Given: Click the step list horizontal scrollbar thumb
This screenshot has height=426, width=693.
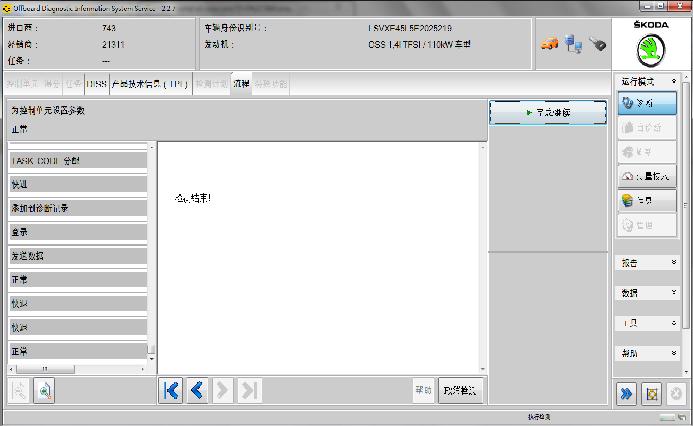Looking at the screenshot, I should pos(45,369).
